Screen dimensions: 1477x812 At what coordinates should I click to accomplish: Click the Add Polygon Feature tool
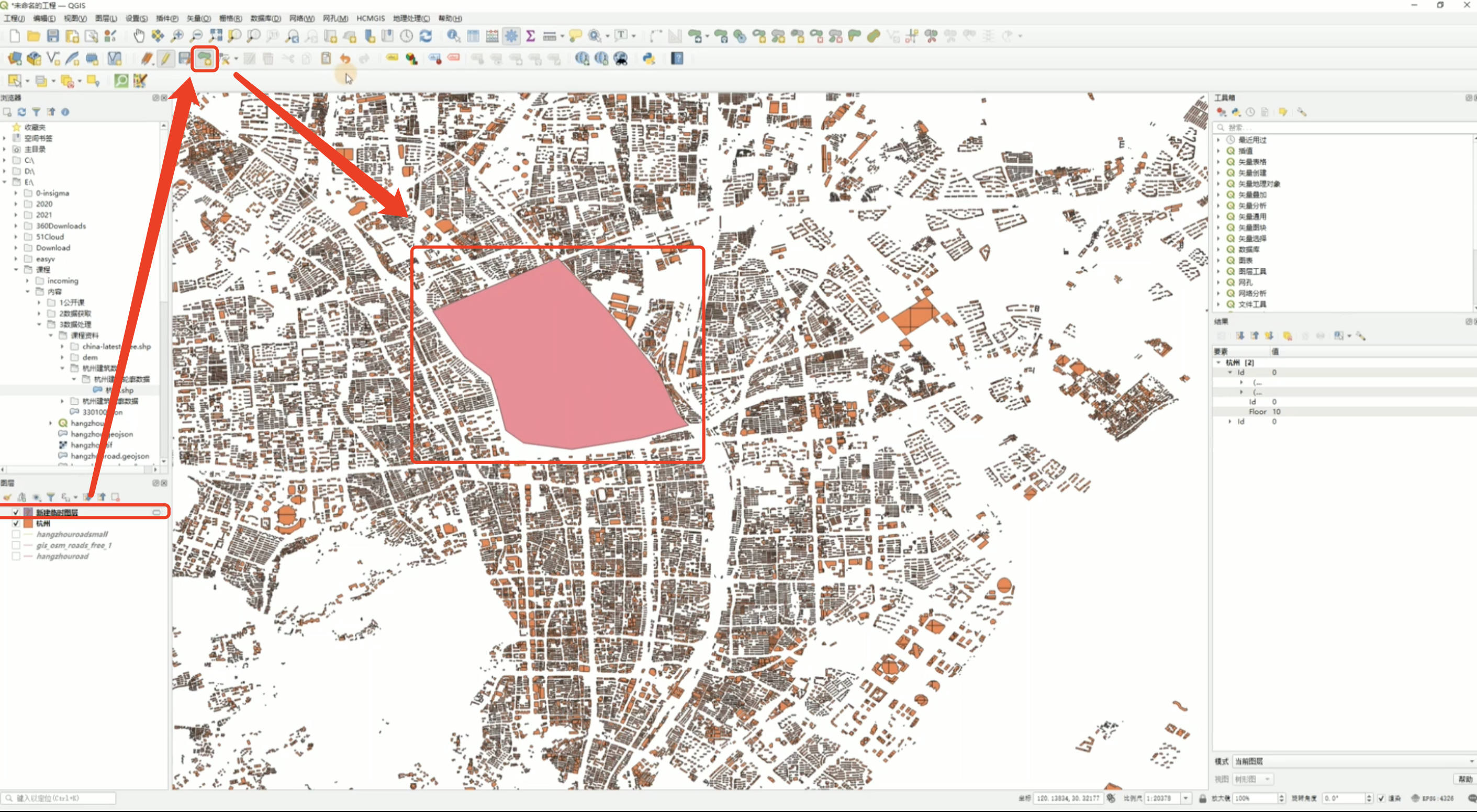pos(204,59)
